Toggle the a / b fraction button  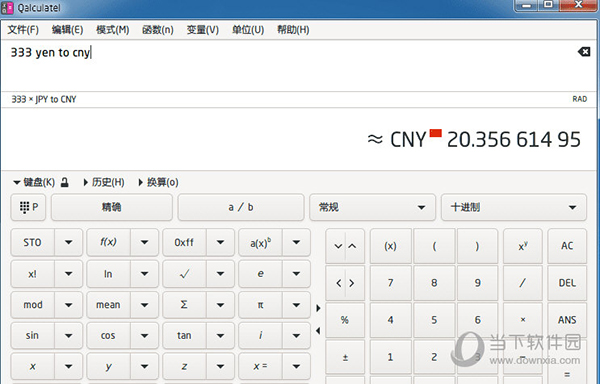tap(241, 207)
